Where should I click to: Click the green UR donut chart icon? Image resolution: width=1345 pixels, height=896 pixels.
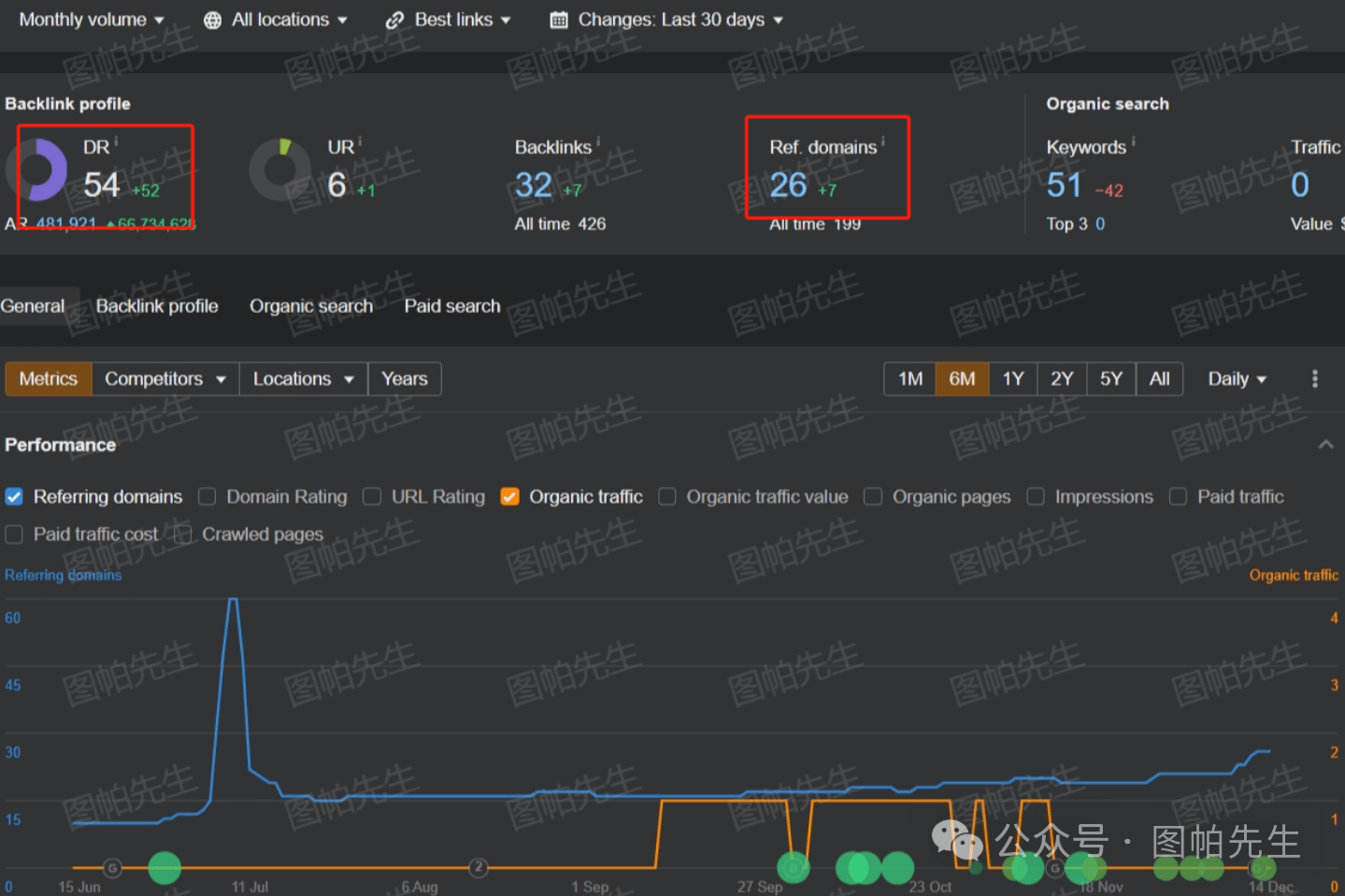[279, 170]
